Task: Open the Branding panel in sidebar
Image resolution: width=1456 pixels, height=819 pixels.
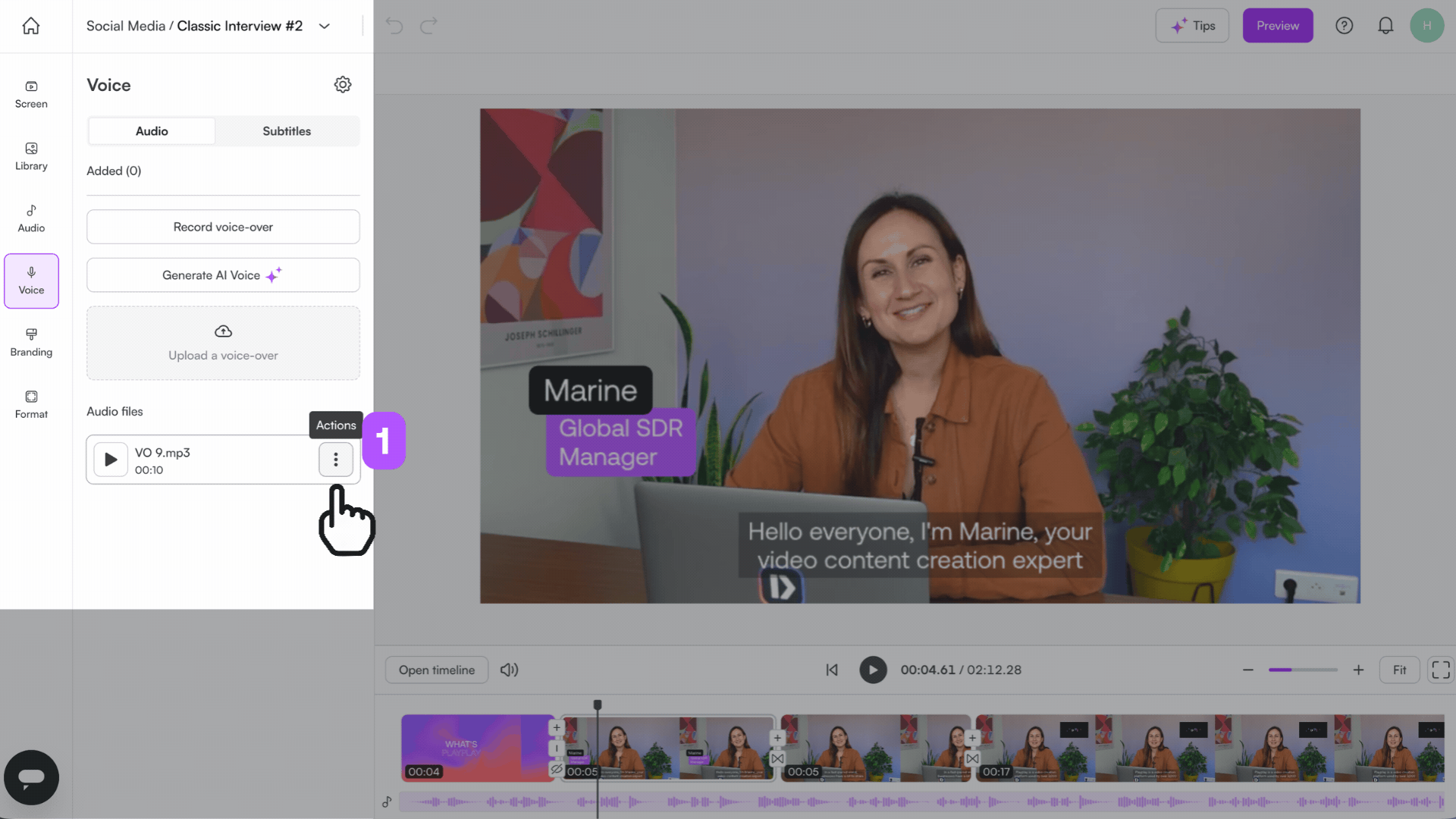Action: point(31,343)
